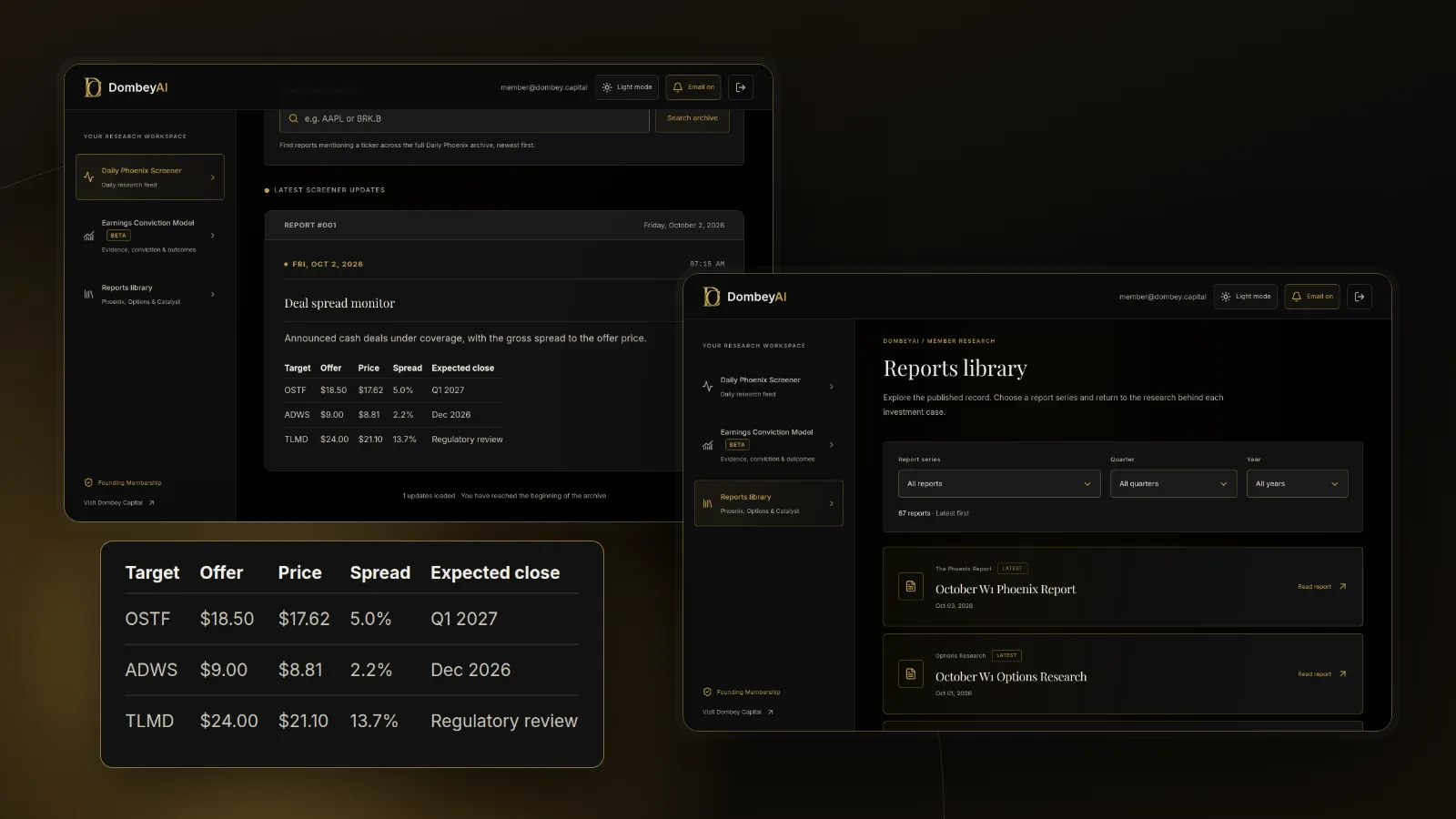Toggle Email on notifications in left window

point(693,87)
